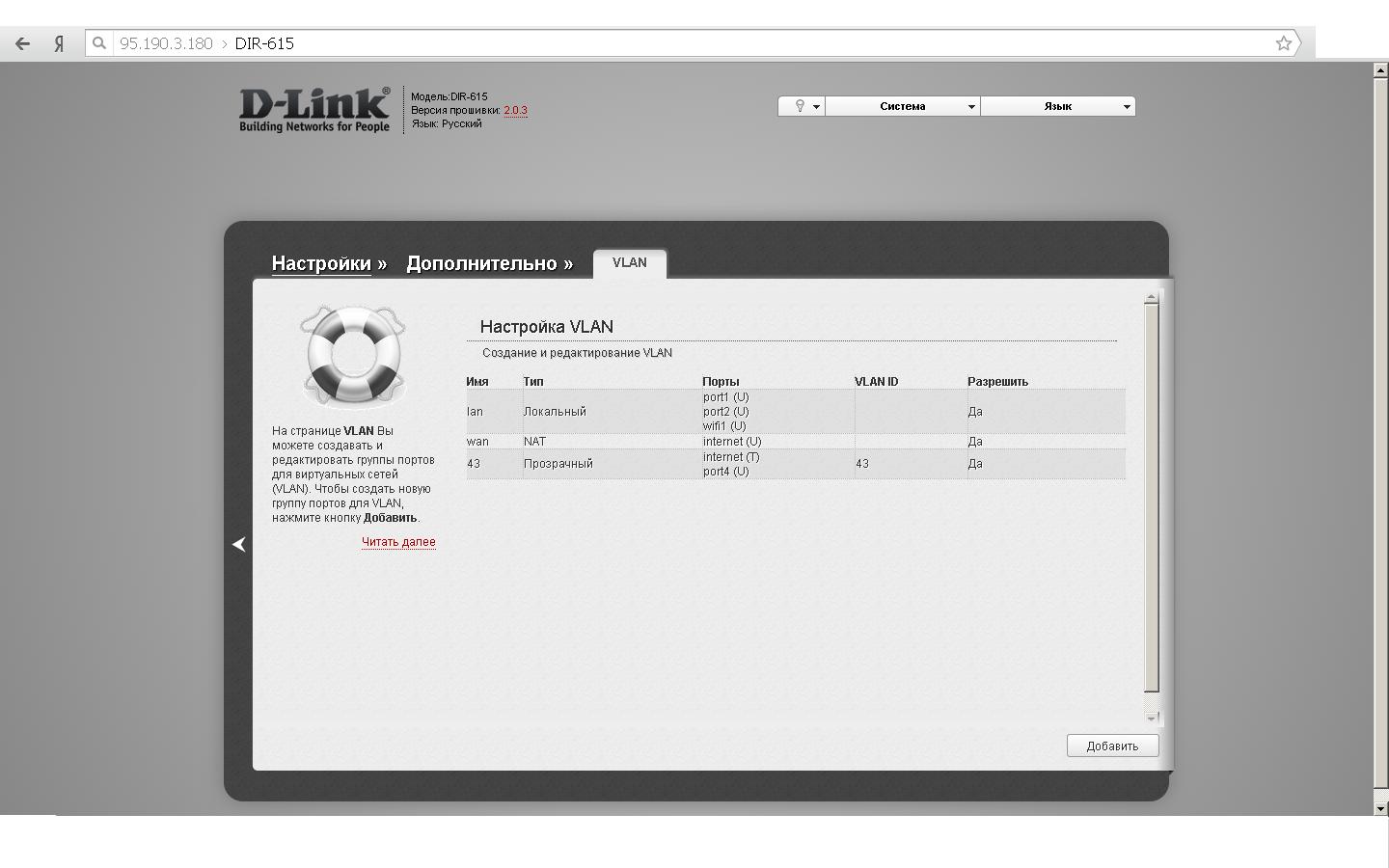Select the VLAN tab
The image size is (1389, 868).
(630, 263)
